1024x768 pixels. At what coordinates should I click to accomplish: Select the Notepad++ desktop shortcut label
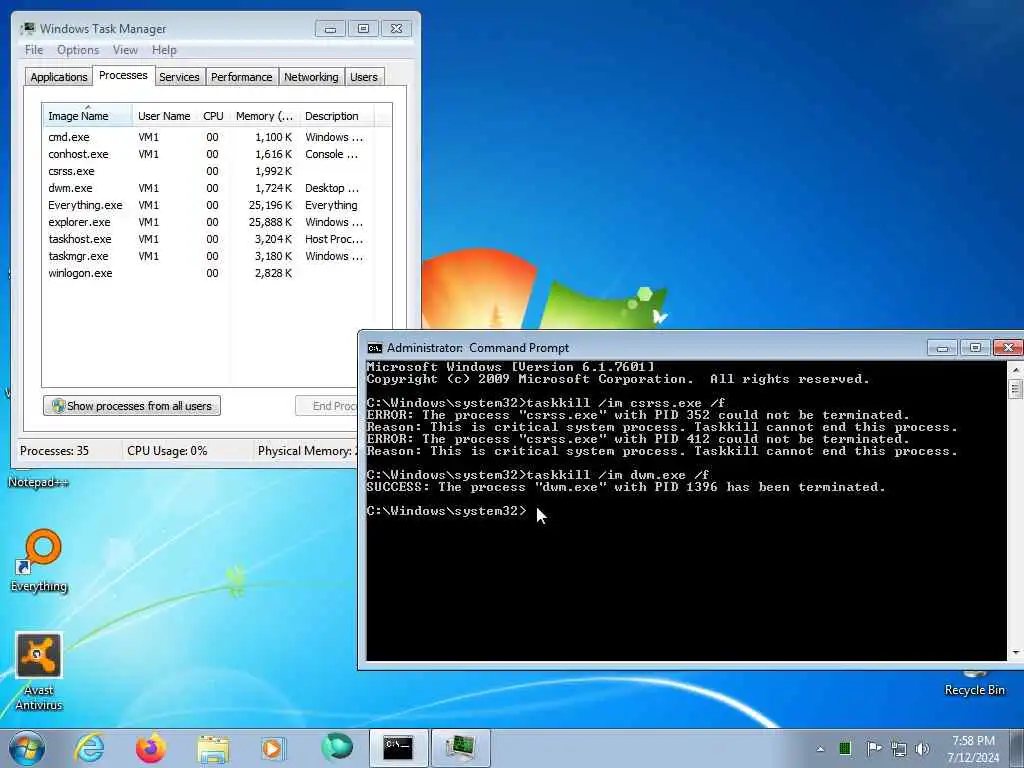38,482
